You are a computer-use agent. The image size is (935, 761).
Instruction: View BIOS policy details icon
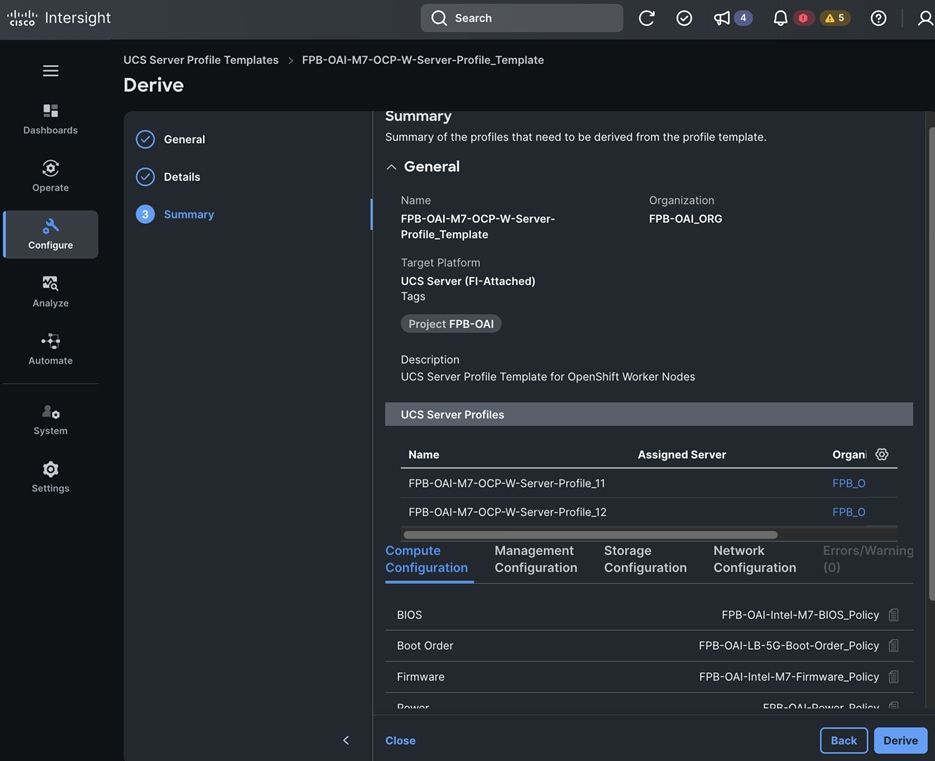point(893,615)
